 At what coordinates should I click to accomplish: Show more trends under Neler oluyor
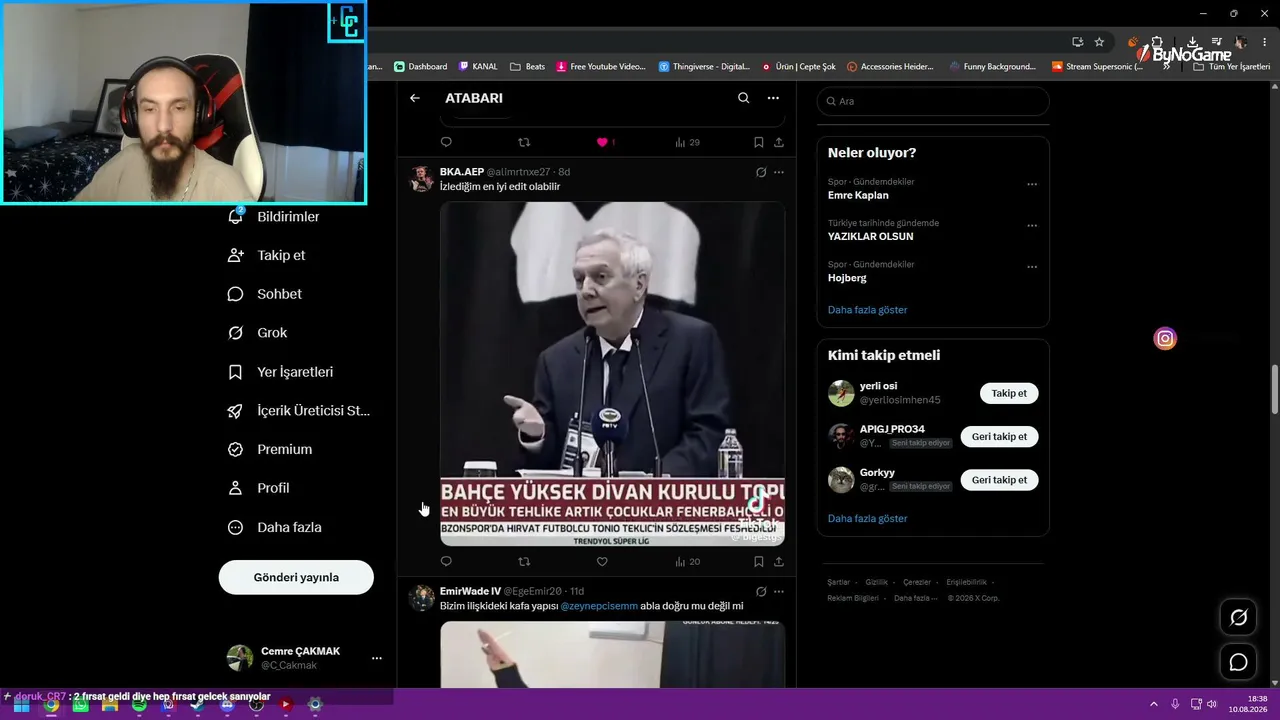tap(867, 310)
